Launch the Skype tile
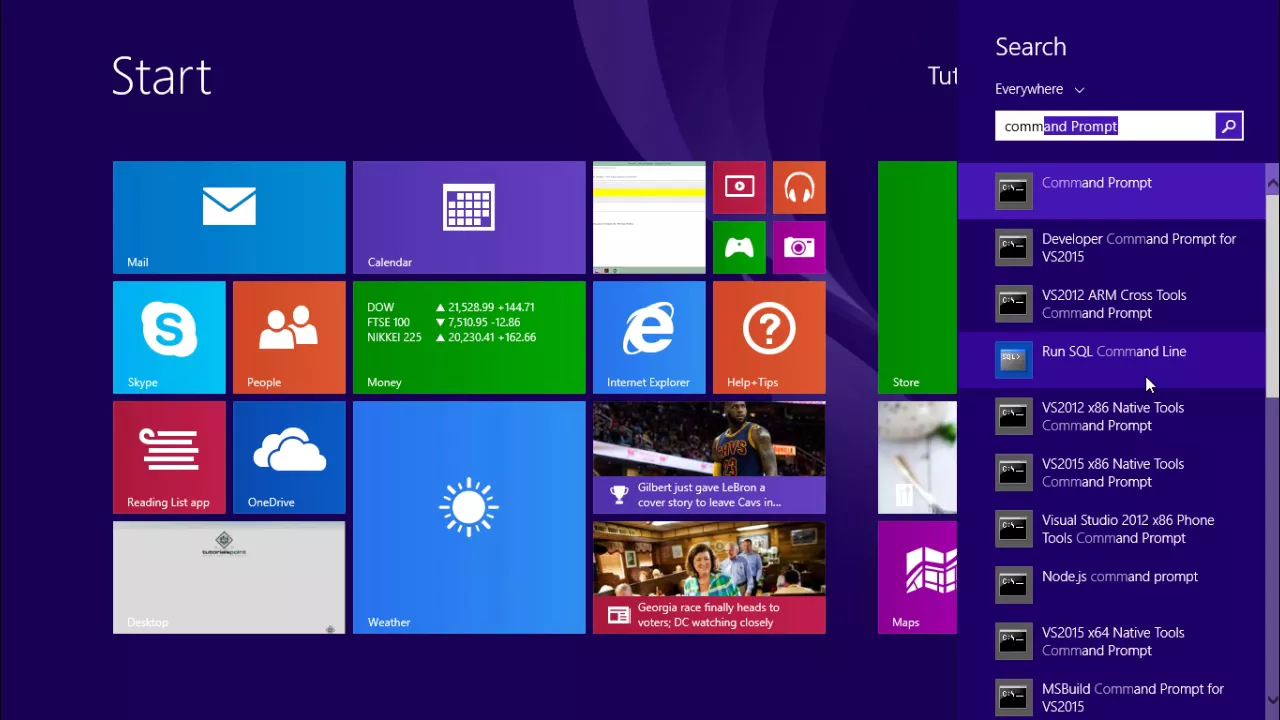 click(x=169, y=337)
